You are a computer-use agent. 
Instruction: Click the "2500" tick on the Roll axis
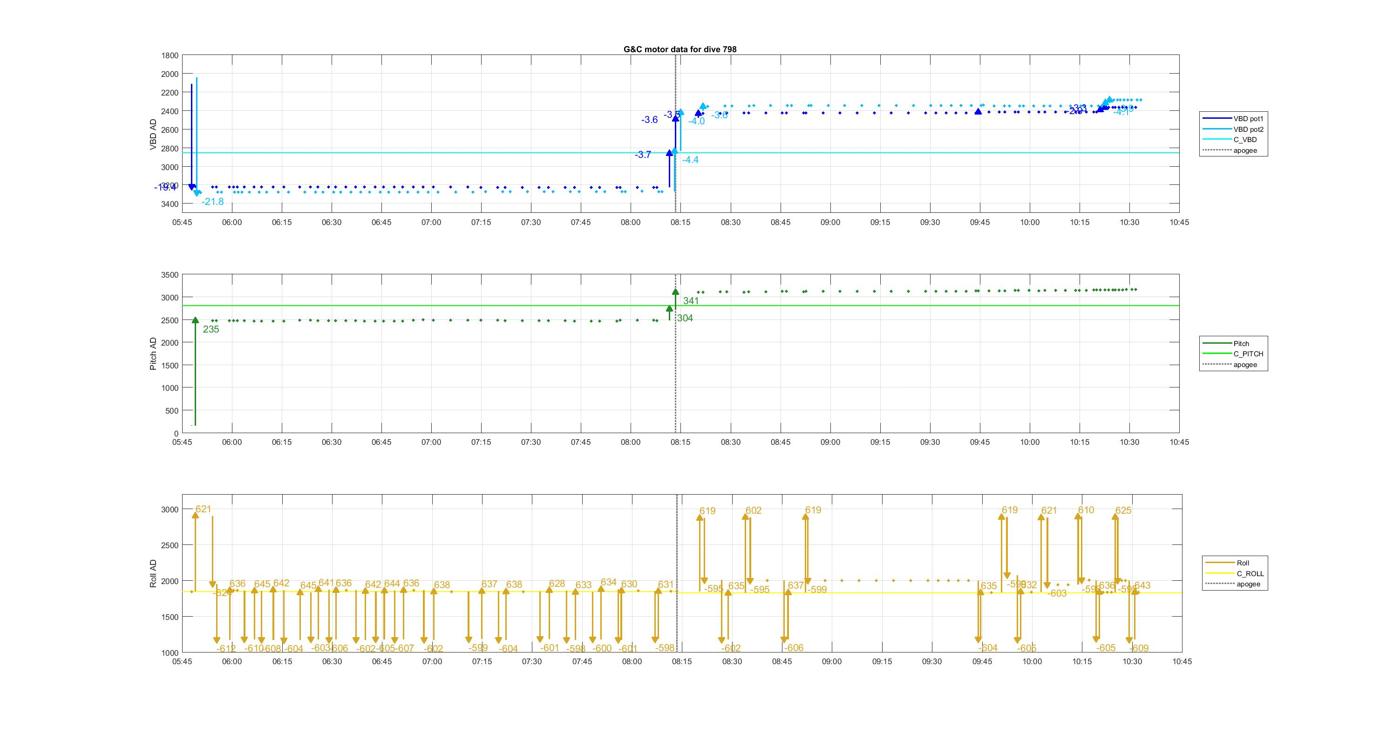pyautogui.click(x=170, y=546)
